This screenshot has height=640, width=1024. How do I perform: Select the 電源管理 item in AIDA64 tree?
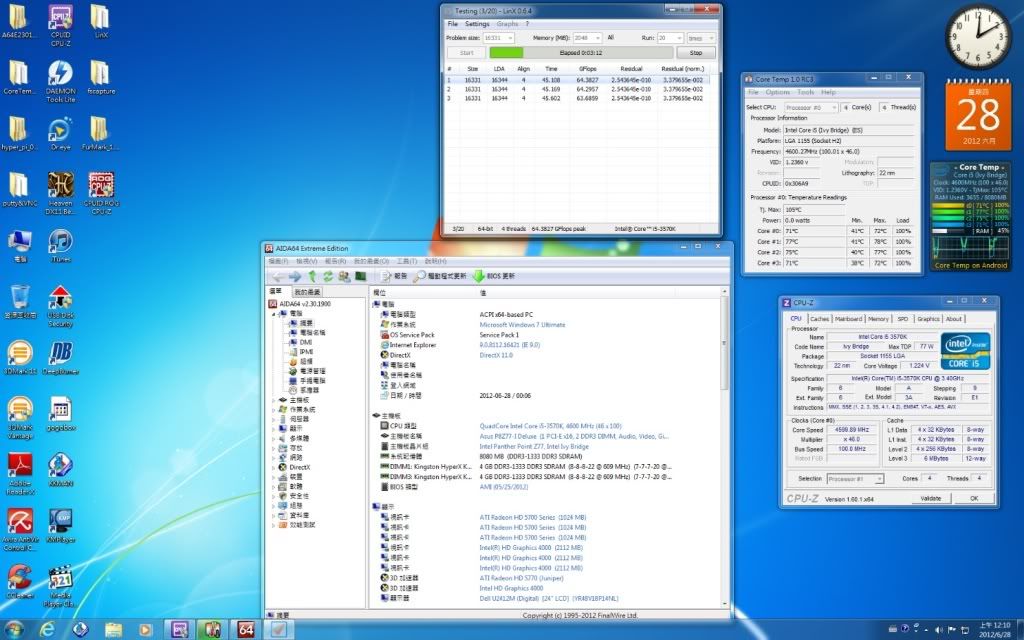pos(307,371)
